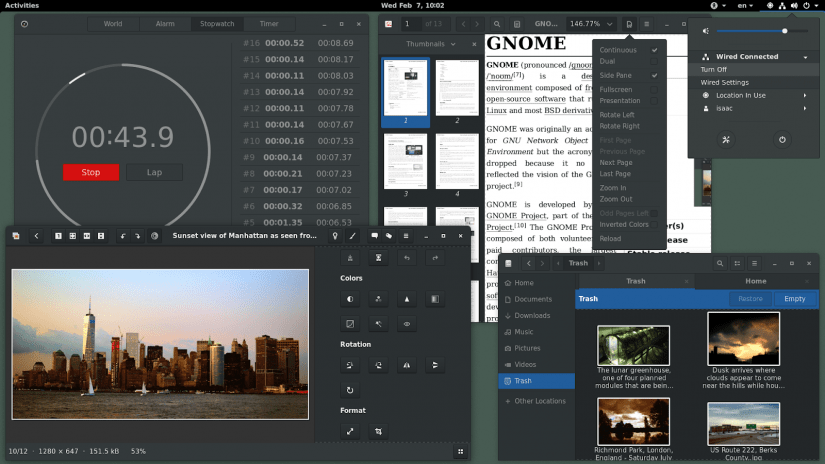Toggle the Continuous view checkbox

coord(654,50)
